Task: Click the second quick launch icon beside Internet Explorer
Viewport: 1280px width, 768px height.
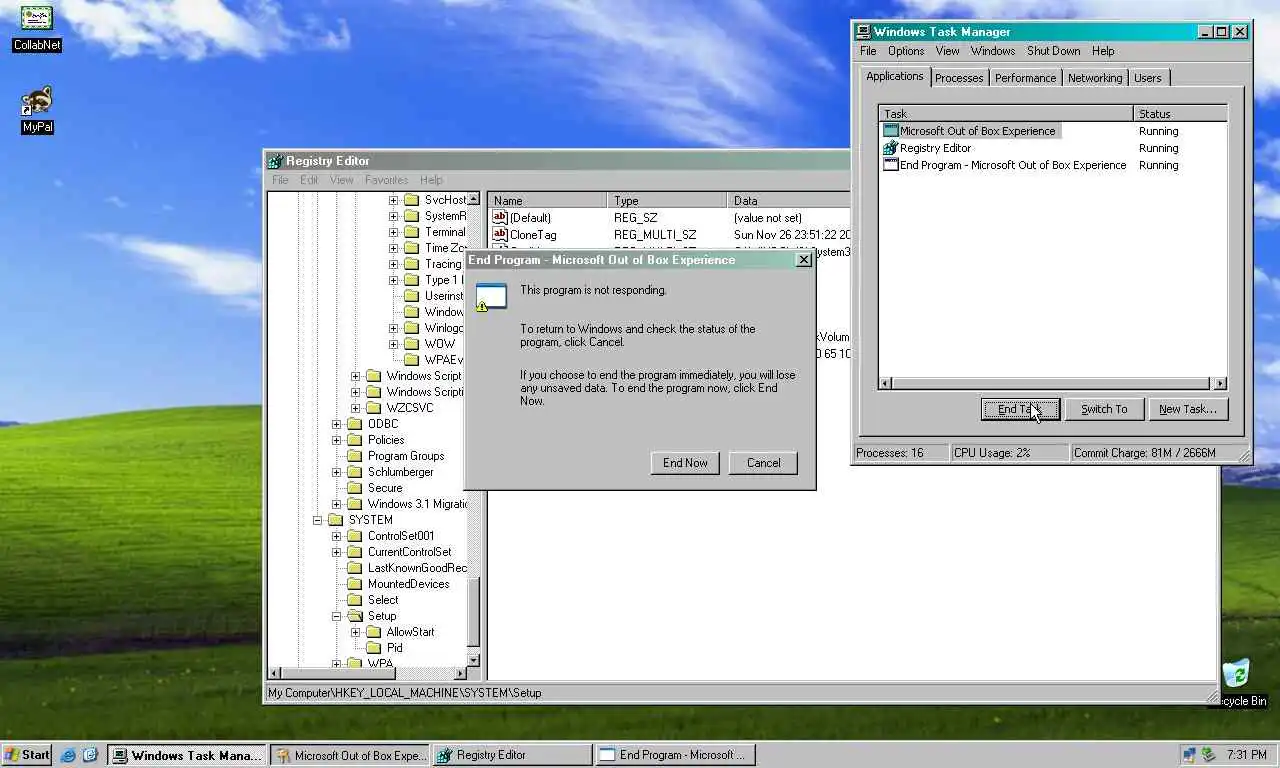Action: click(x=90, y=755)
